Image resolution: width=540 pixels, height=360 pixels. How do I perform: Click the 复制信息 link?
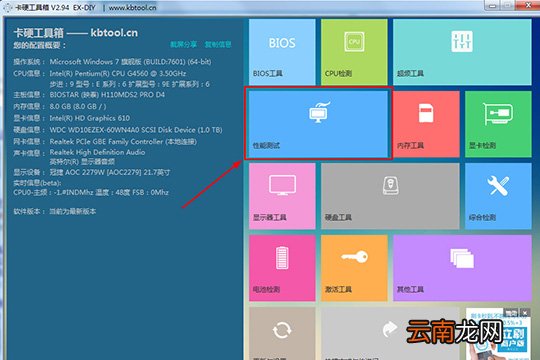coord(218,44)
